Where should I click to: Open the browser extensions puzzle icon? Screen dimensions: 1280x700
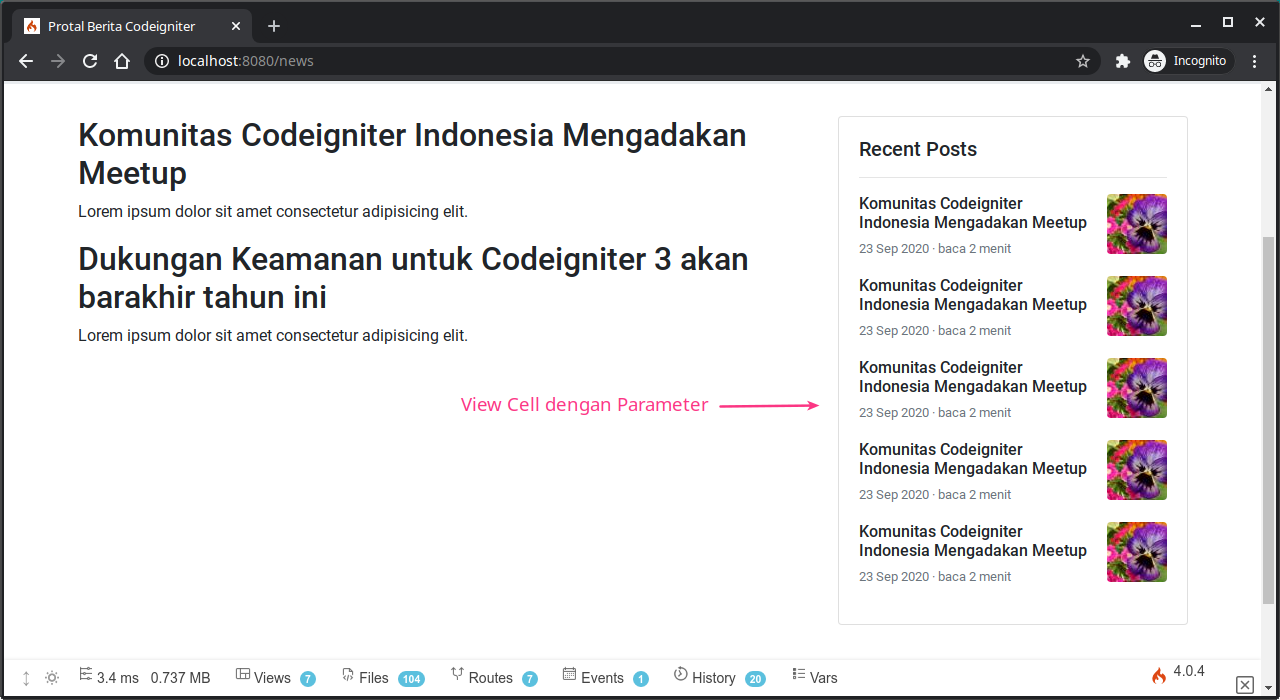1122,61
